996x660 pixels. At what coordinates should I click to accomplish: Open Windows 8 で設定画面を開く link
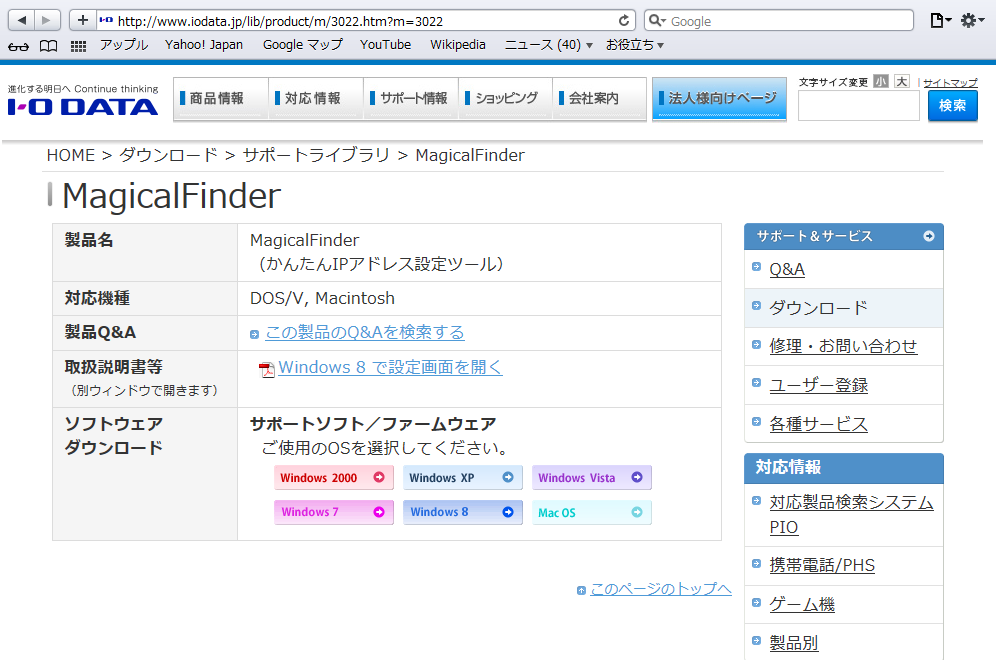(x=390, y=367)
